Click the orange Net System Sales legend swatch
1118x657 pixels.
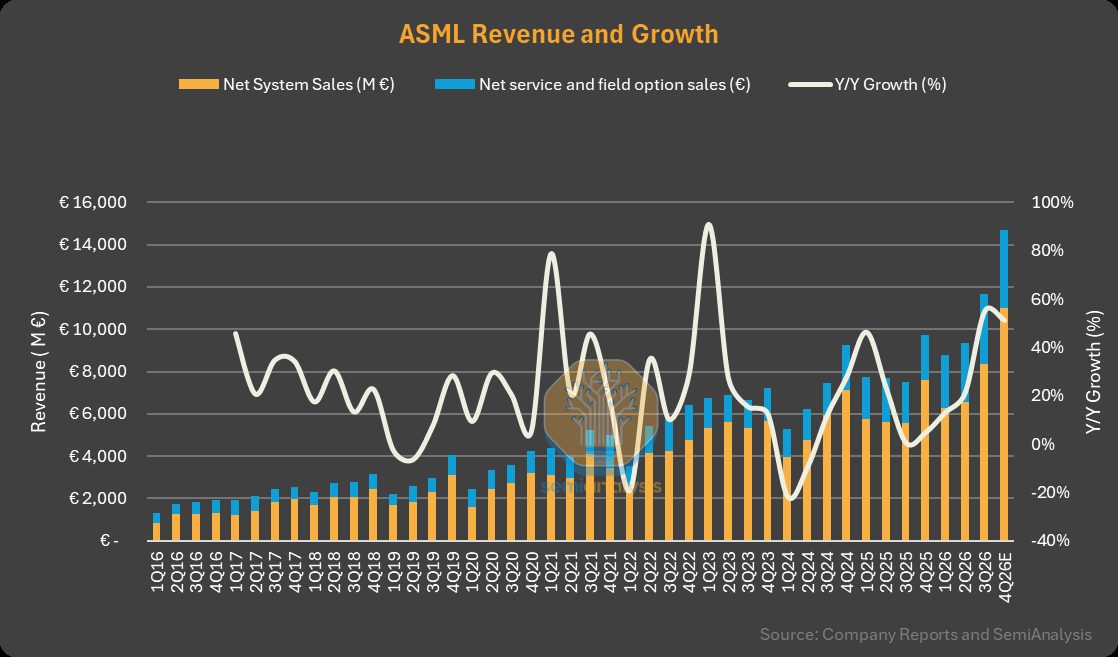198,84
